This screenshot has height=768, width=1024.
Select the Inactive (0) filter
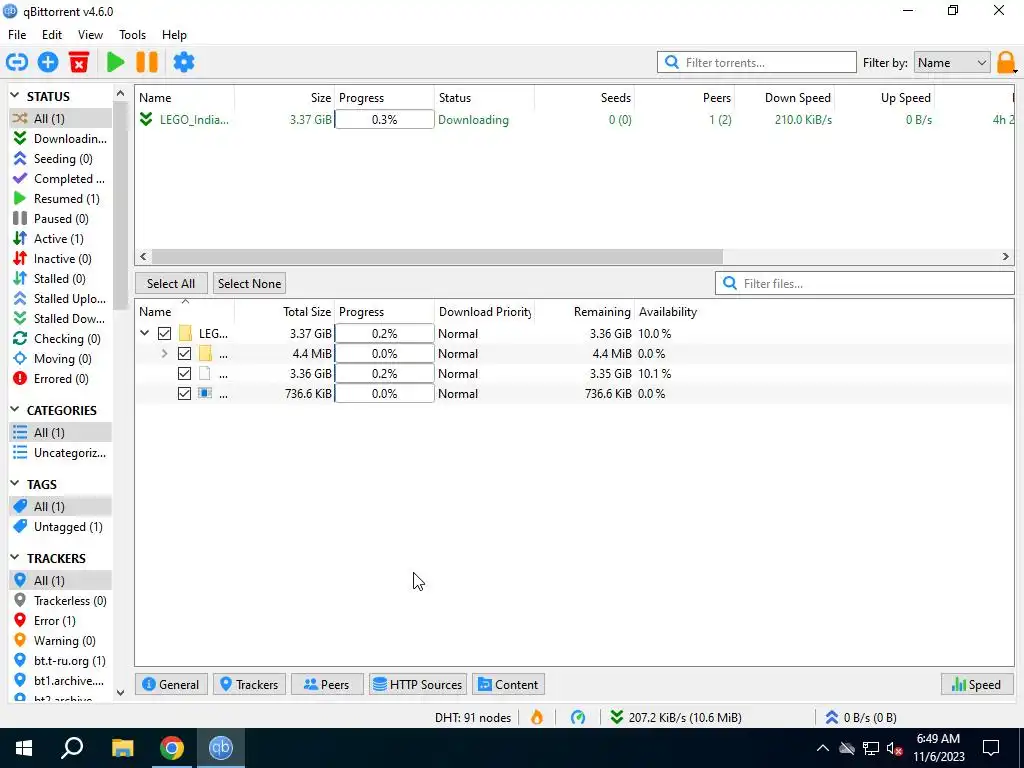[60, 259]
